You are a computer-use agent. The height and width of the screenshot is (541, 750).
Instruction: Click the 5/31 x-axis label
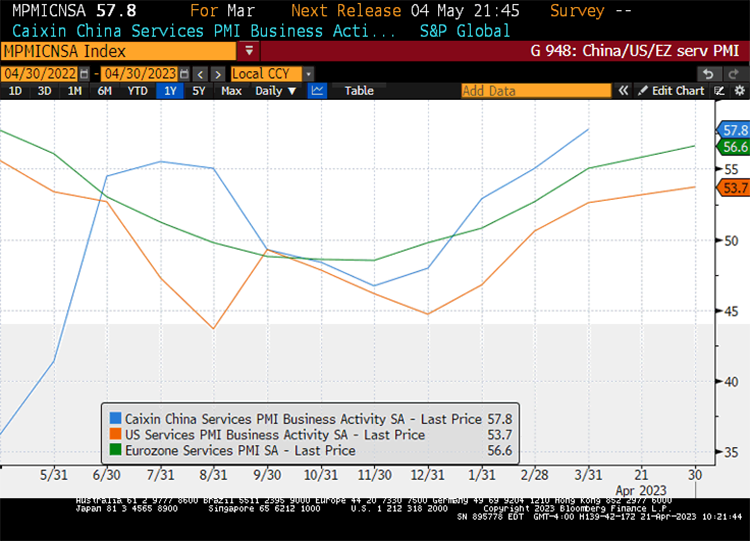[x=54, y=475]
